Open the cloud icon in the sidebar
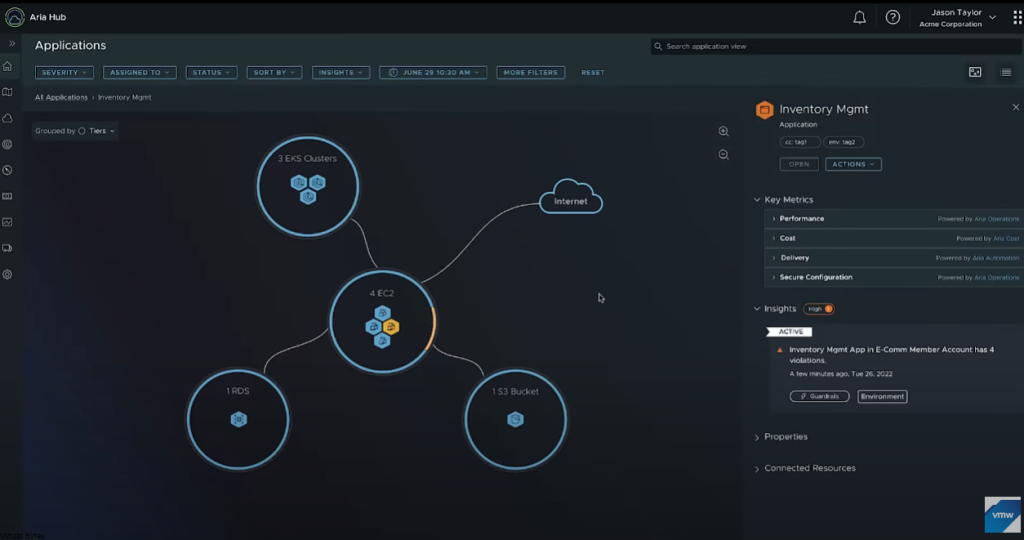1024x540 pixels. point(8,118)
